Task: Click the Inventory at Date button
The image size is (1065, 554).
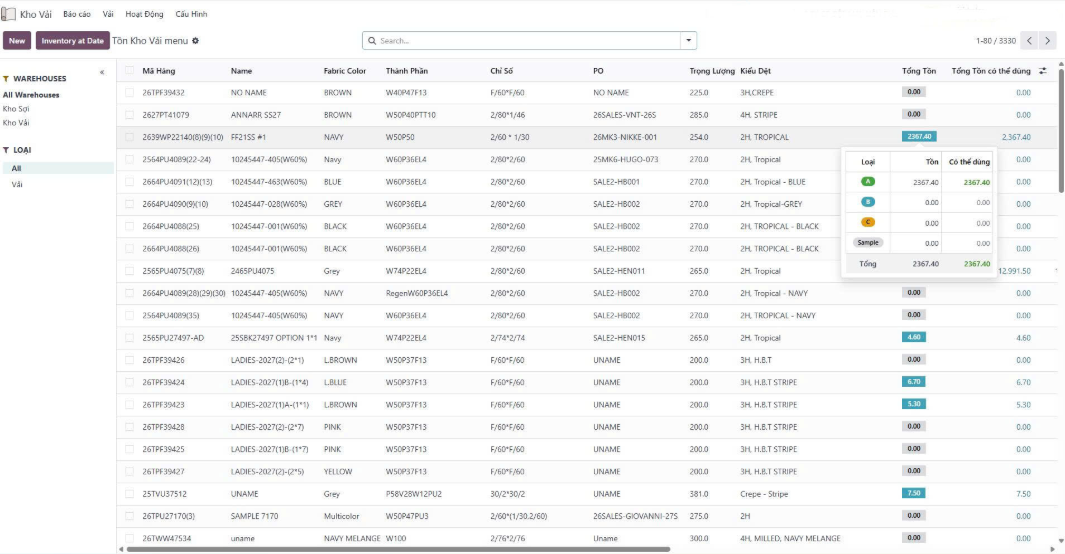Action: point(73,41)
